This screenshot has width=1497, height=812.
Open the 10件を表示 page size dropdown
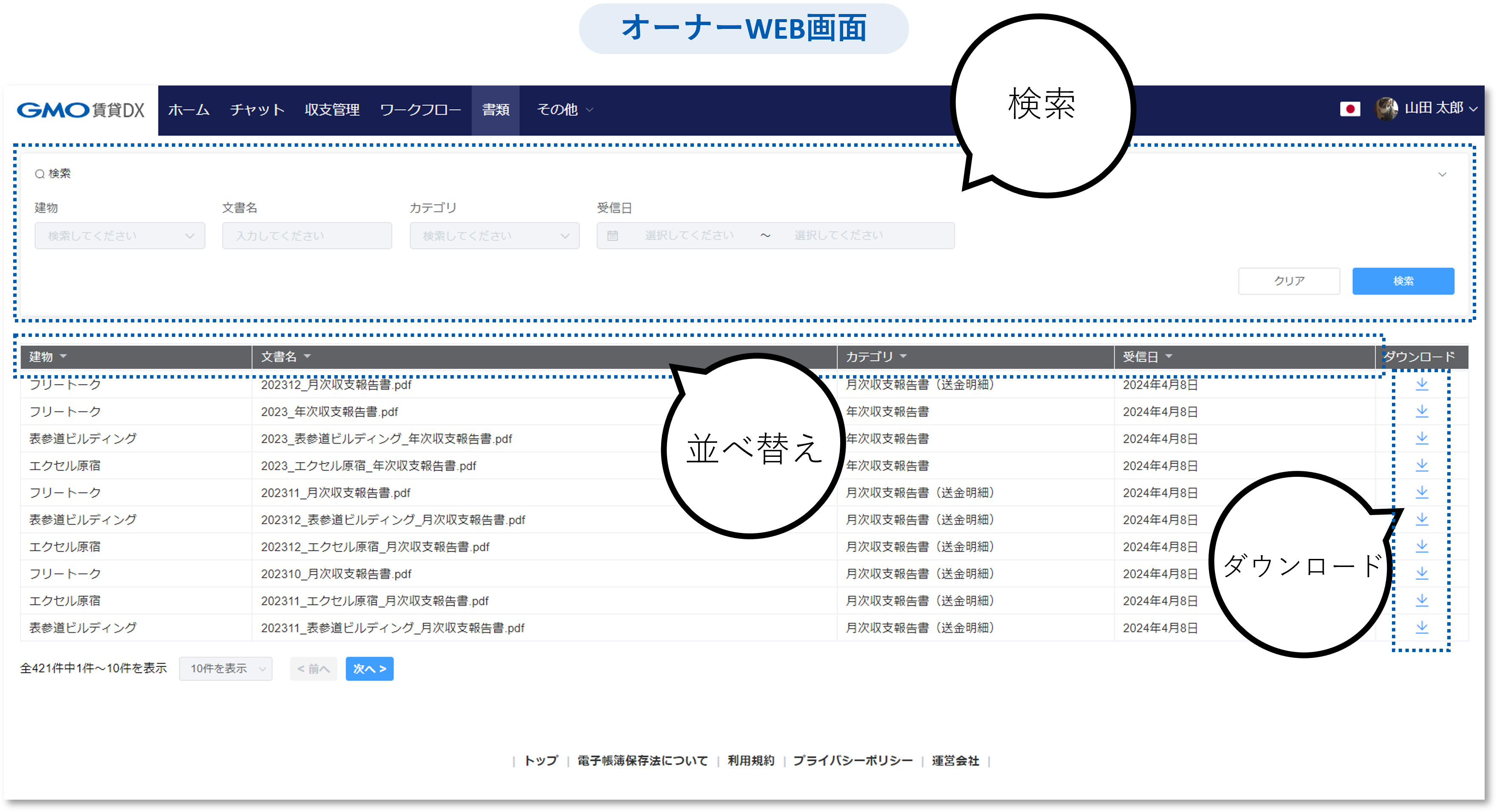pos(225,668)
